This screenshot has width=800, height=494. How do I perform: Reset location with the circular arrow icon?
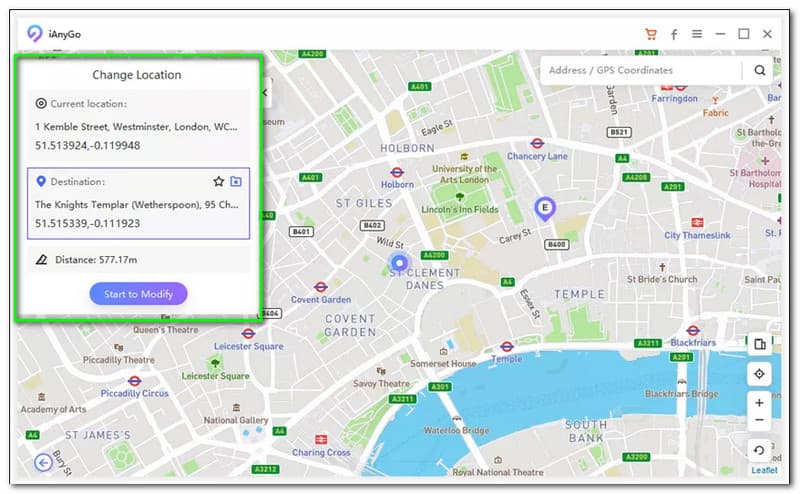[759, 450]
